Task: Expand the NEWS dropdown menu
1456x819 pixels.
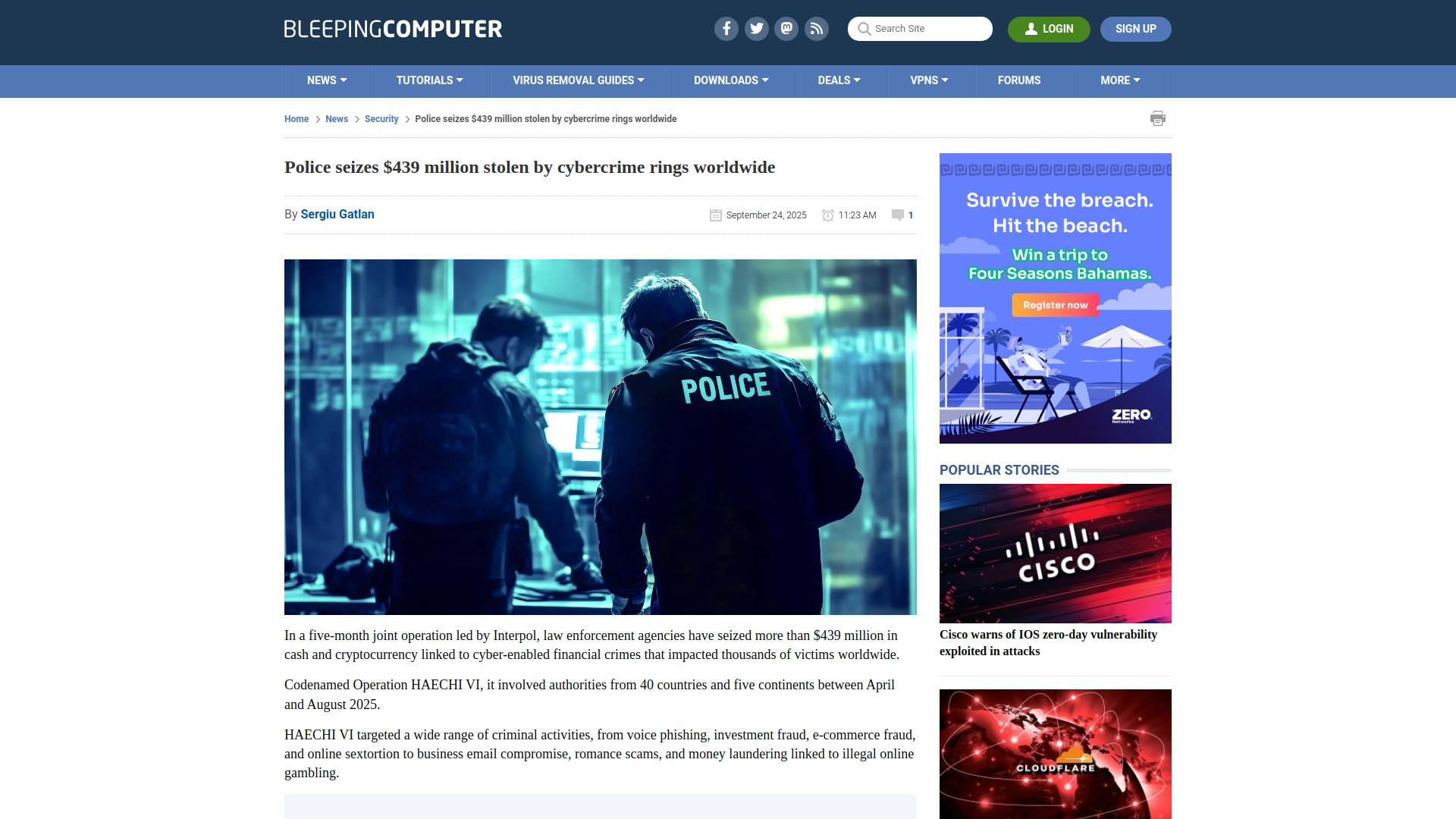Action: pyautogui.click(x=326, y=80)
